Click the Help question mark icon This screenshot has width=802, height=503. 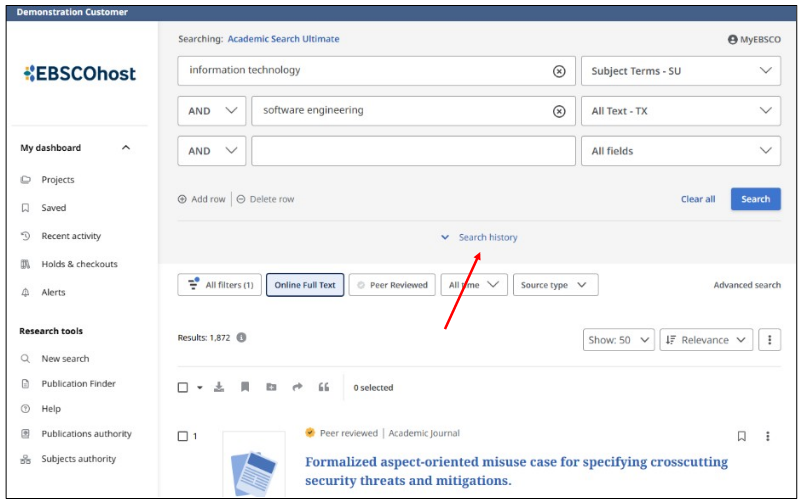[x=25, y=409]
